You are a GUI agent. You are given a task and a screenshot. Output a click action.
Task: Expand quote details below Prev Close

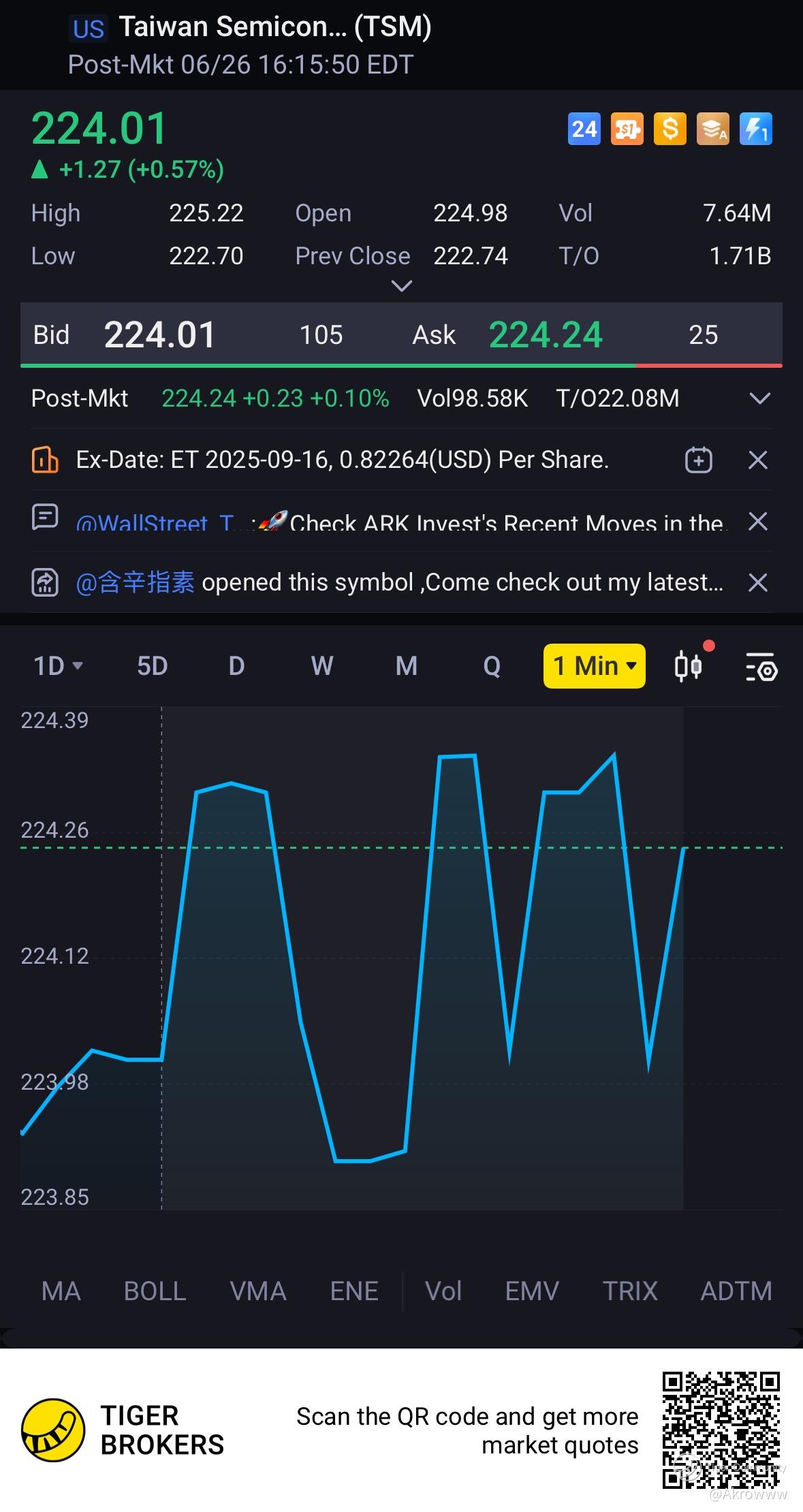[403, 286]
